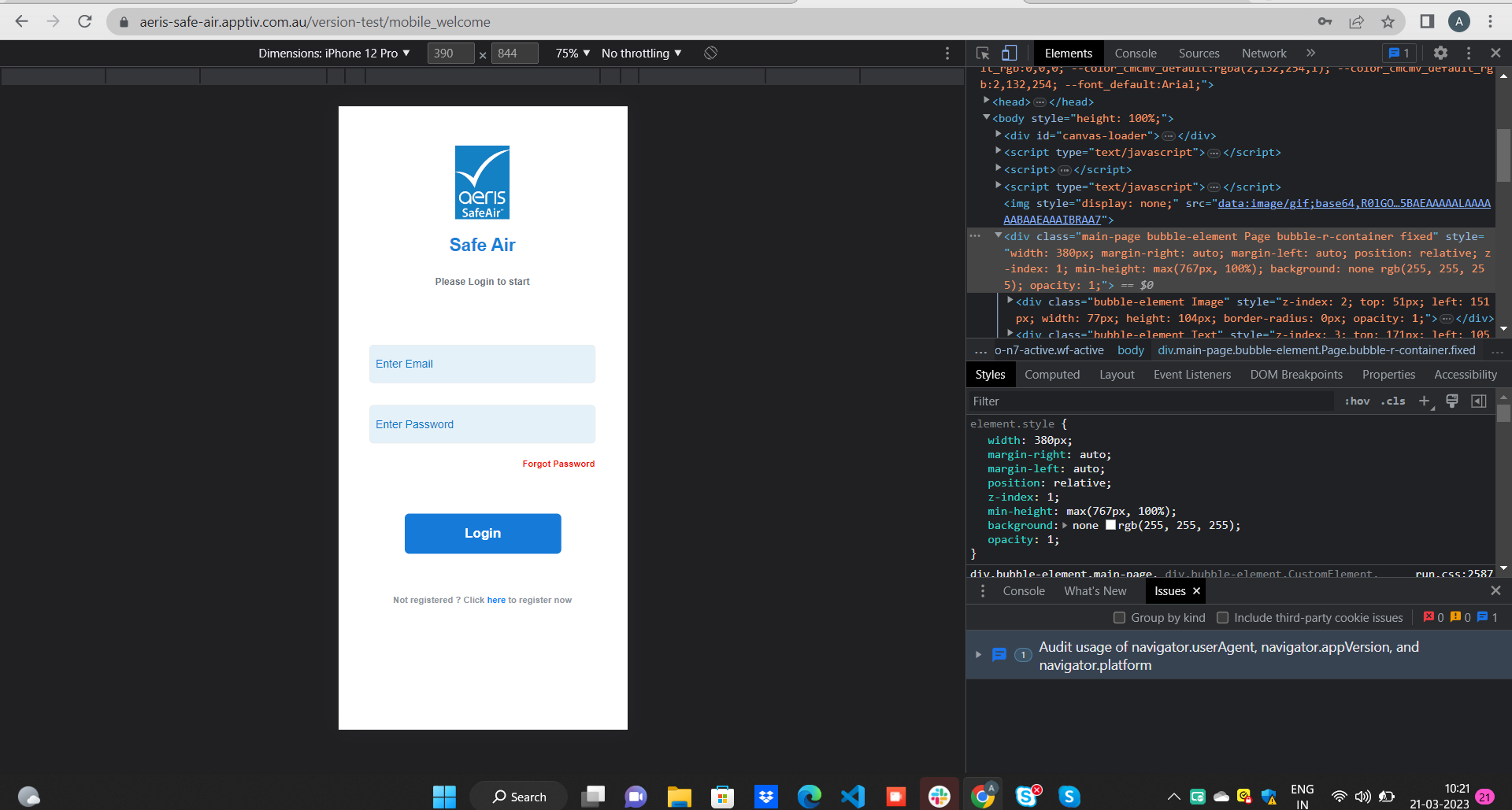Click the issues counter badge in DevTools toolbar
Image resolution: width=1512 pixels, height=810 pixels.
pyautogui.click(x=1399, y=53)
